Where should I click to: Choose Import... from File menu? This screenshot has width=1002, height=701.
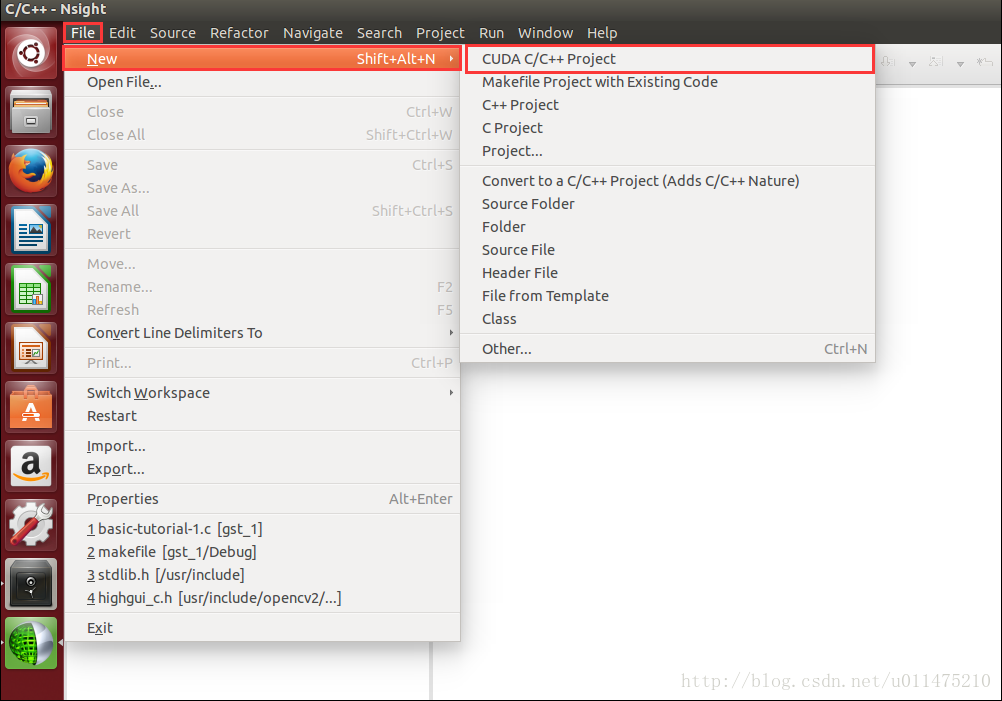coord(262,446)
